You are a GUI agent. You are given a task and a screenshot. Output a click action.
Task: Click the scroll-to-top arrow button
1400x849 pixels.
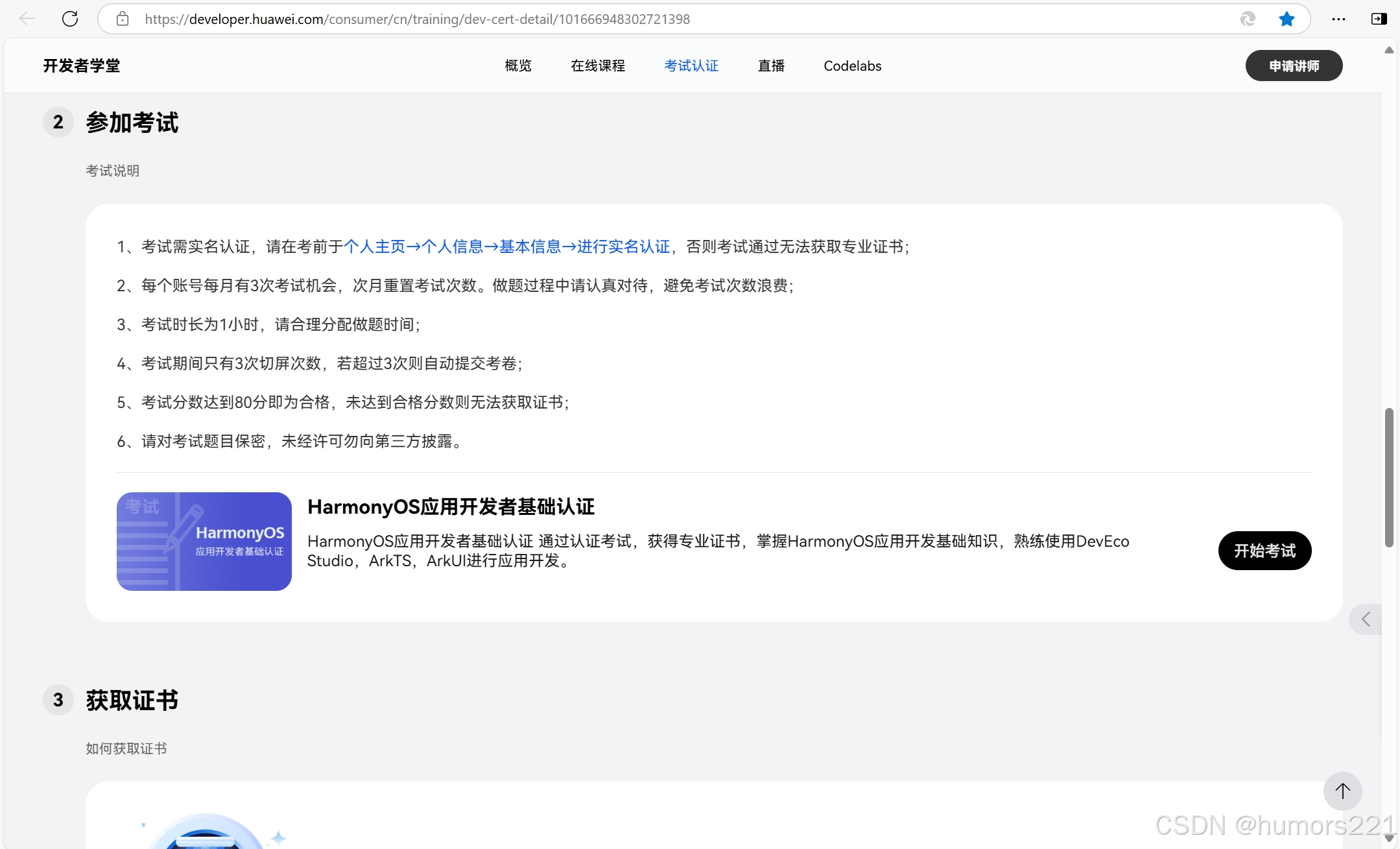tap(1342, 791)
